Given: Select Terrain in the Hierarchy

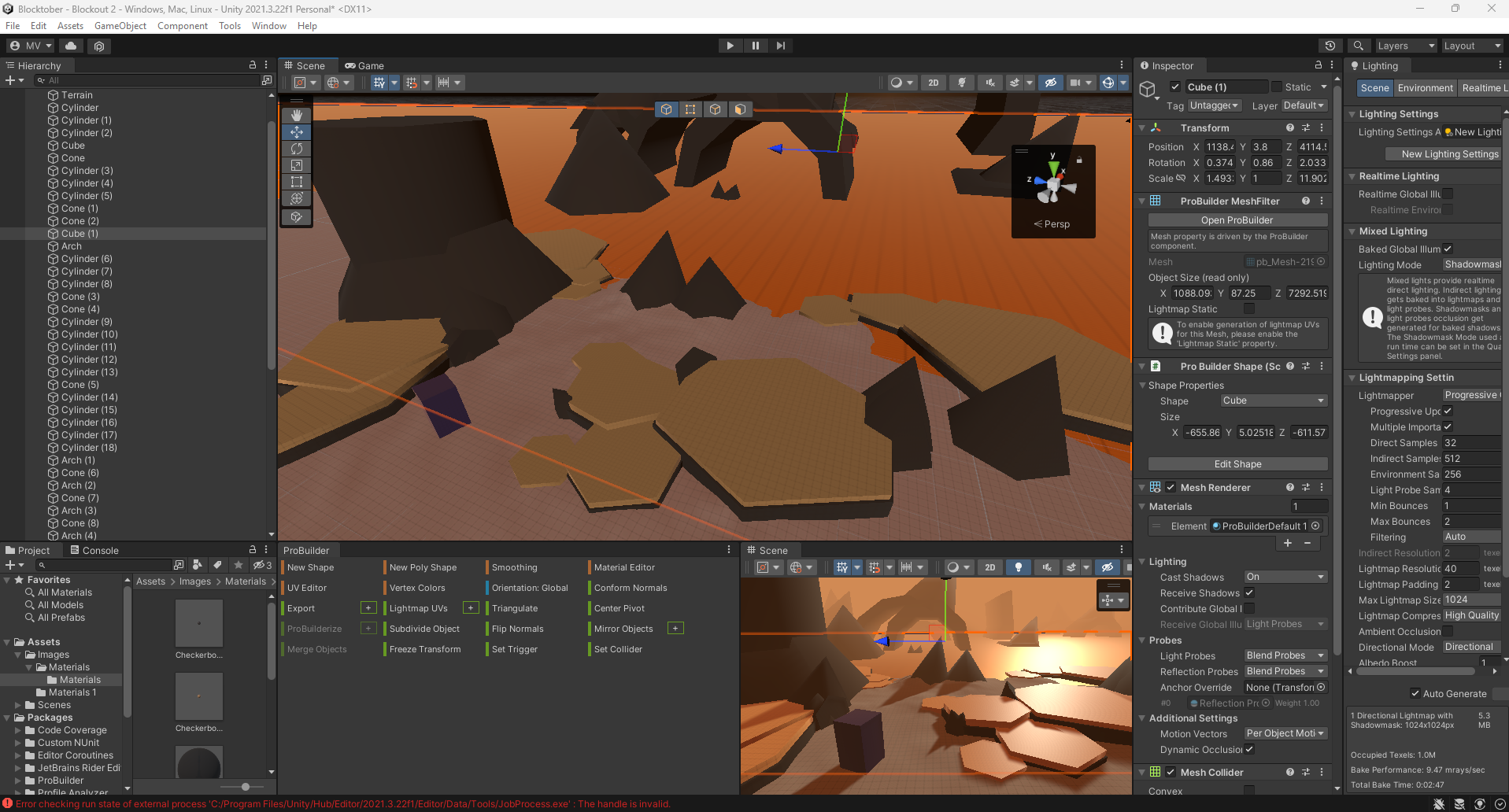Looking at the screenshot, I should tap(77, 95).
